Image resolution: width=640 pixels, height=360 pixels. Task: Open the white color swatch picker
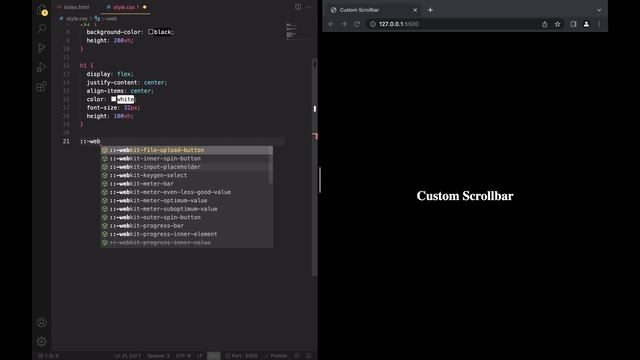(113, 99)
